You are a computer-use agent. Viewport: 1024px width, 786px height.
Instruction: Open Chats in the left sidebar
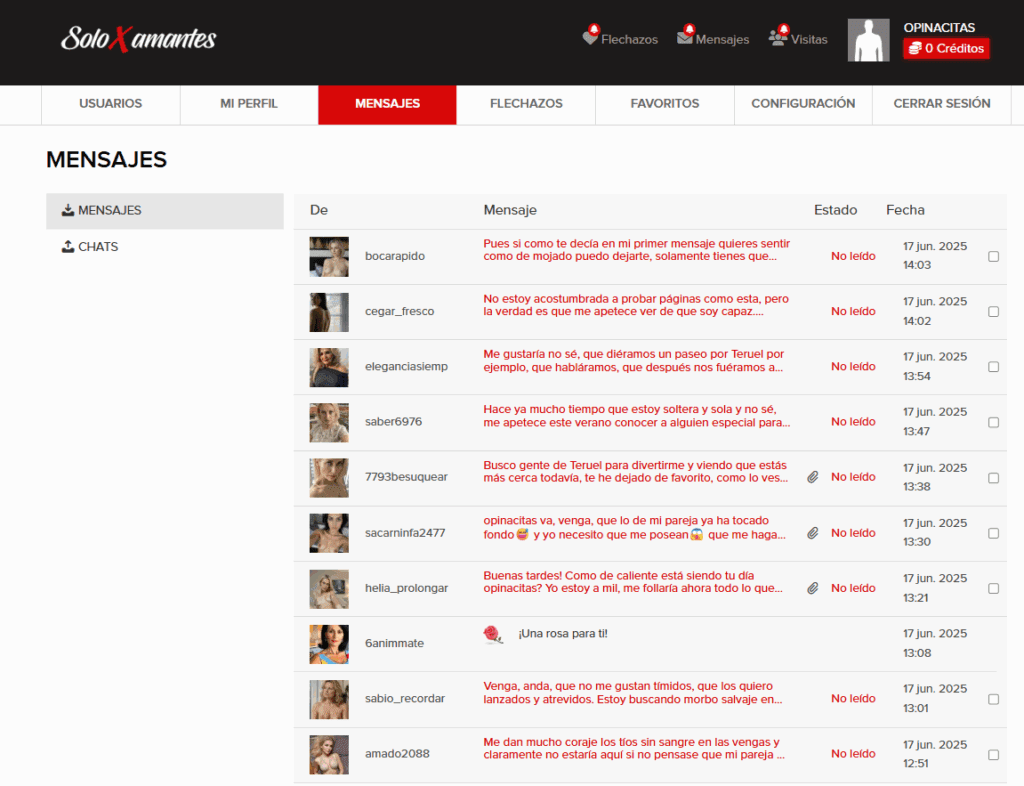[x=97, y=247]
